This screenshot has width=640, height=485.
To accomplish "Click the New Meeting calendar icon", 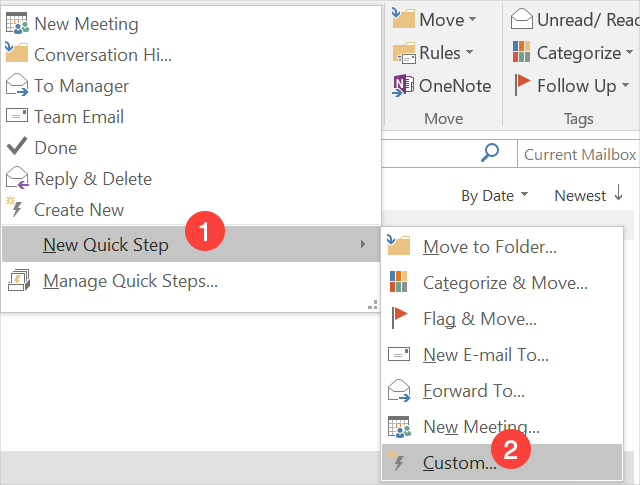I will pos(17,23).
